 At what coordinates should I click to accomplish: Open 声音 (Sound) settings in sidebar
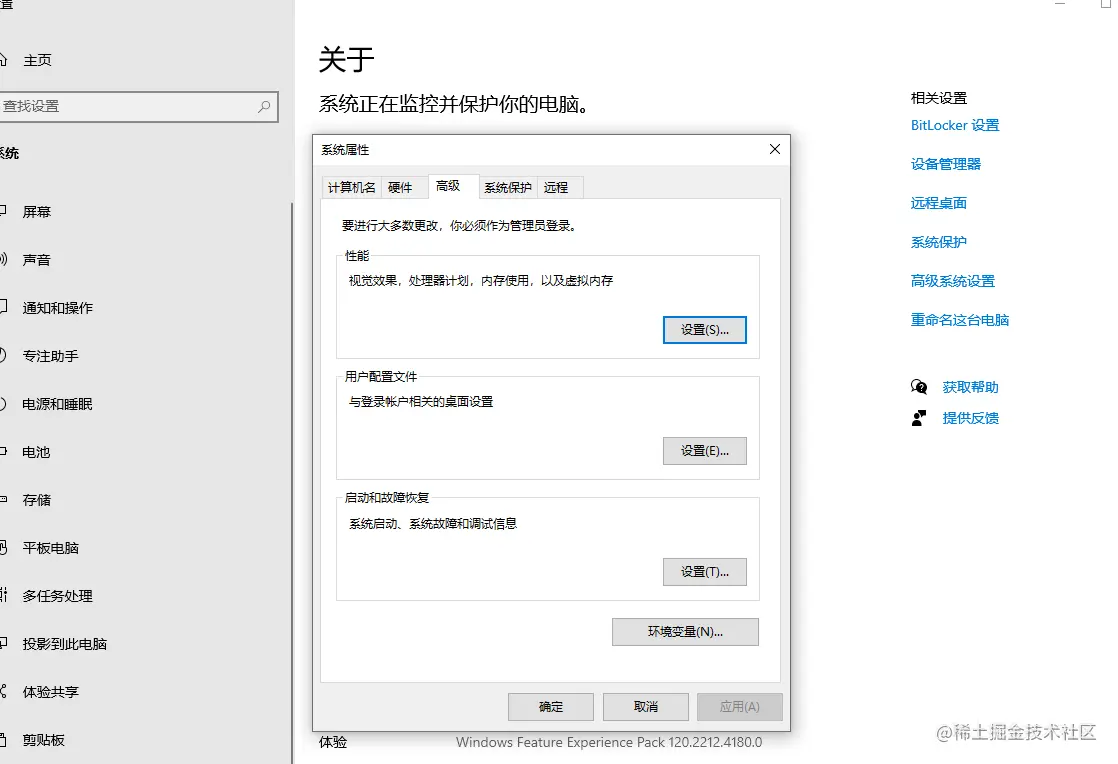(x=38, y=259)
